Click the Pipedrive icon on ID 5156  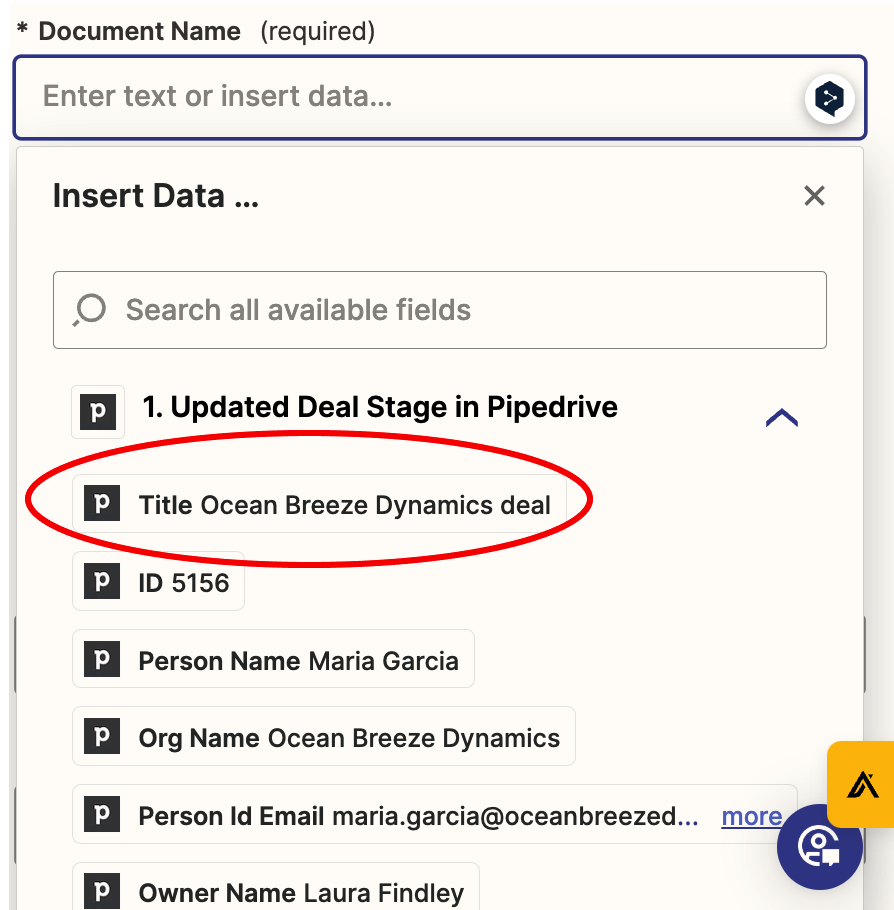pos(101,582)
